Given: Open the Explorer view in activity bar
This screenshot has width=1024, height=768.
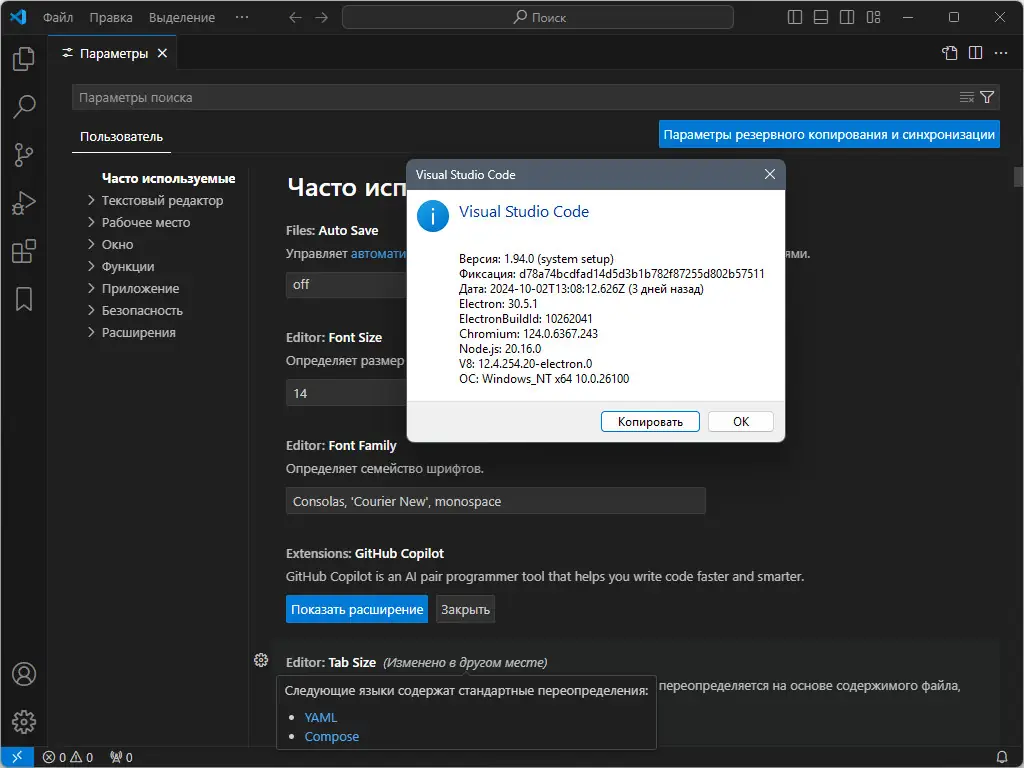Looking at the screenshot, I should point(22,59).
